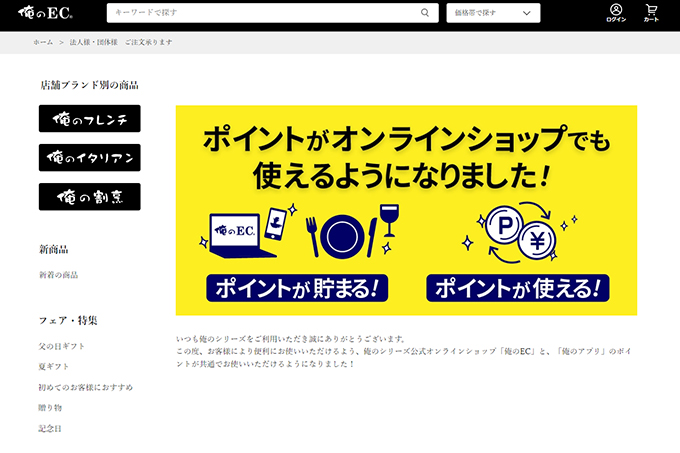Select the 俺のフレンチ brand logo

click(x=90, y=119)
